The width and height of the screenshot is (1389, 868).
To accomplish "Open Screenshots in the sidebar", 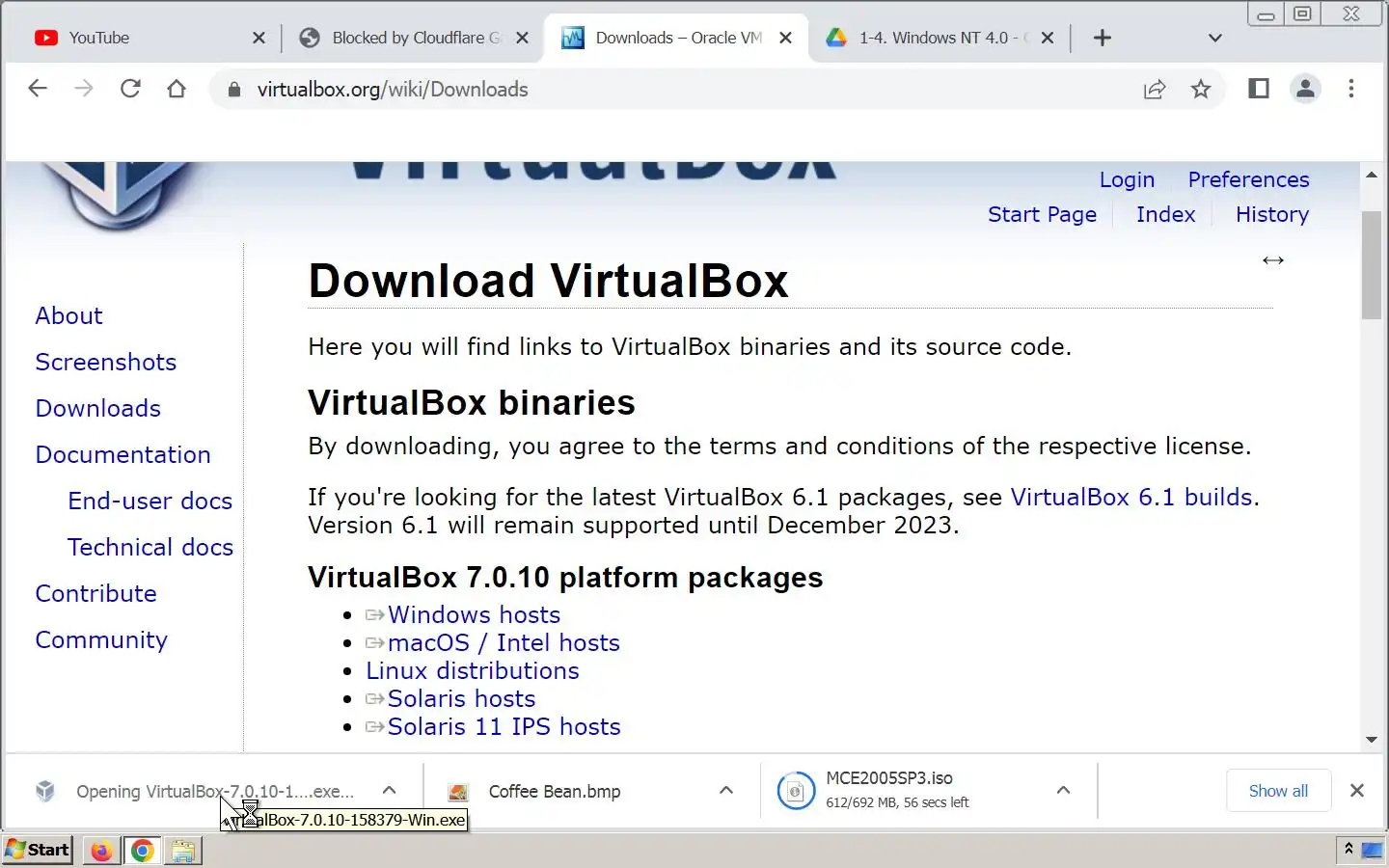I will tap(106, 362).
